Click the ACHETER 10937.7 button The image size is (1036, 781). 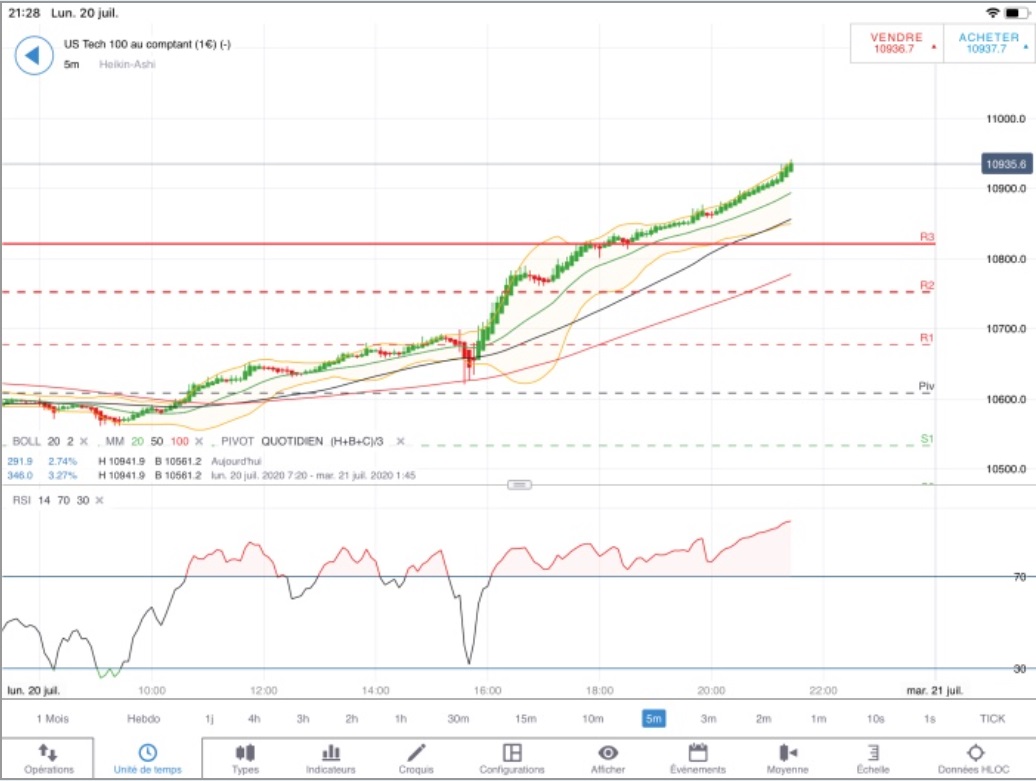pyautogui.click(x=989, y=43)
